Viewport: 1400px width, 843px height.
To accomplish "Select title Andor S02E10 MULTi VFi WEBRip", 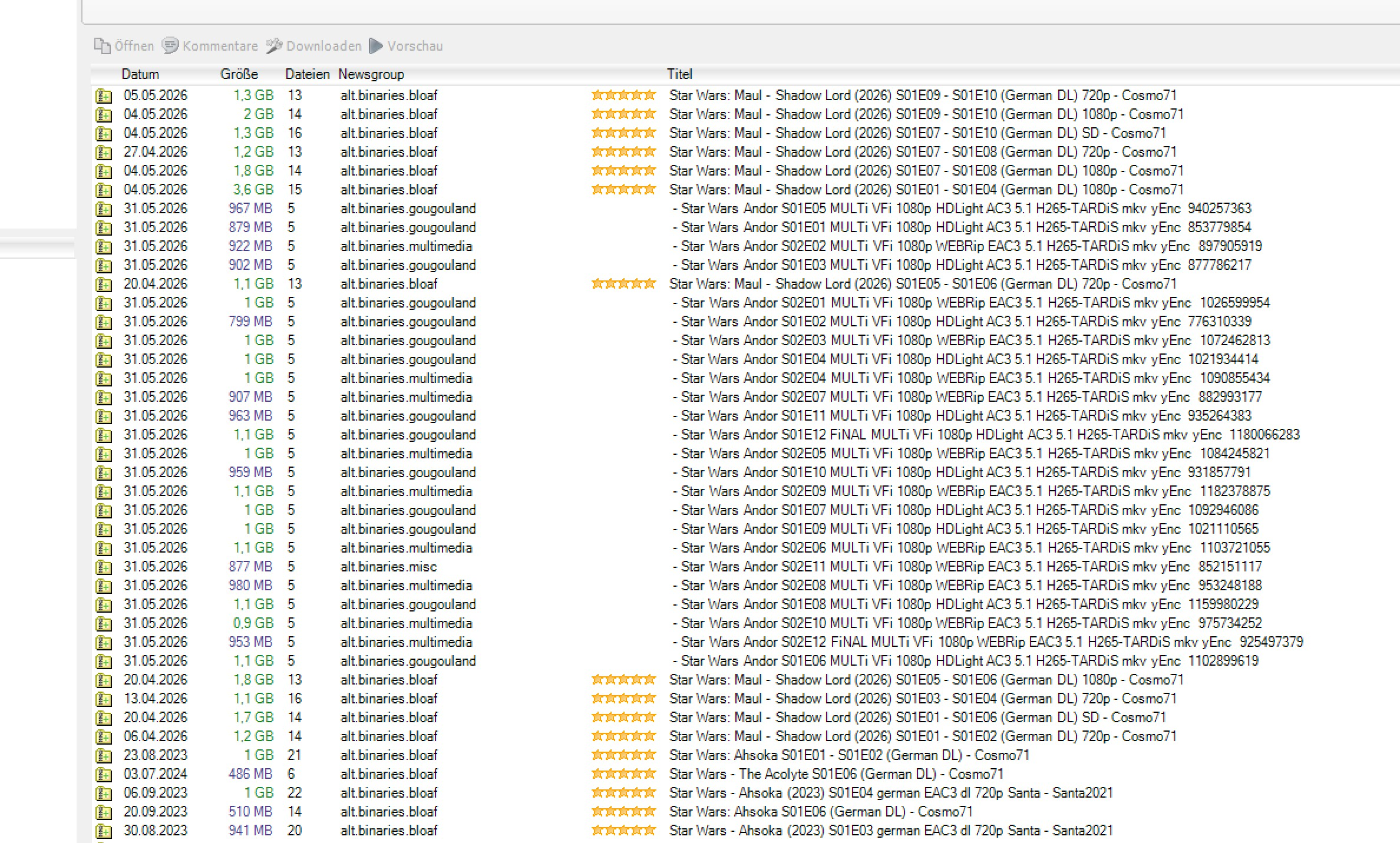I will tap(968, 623).
